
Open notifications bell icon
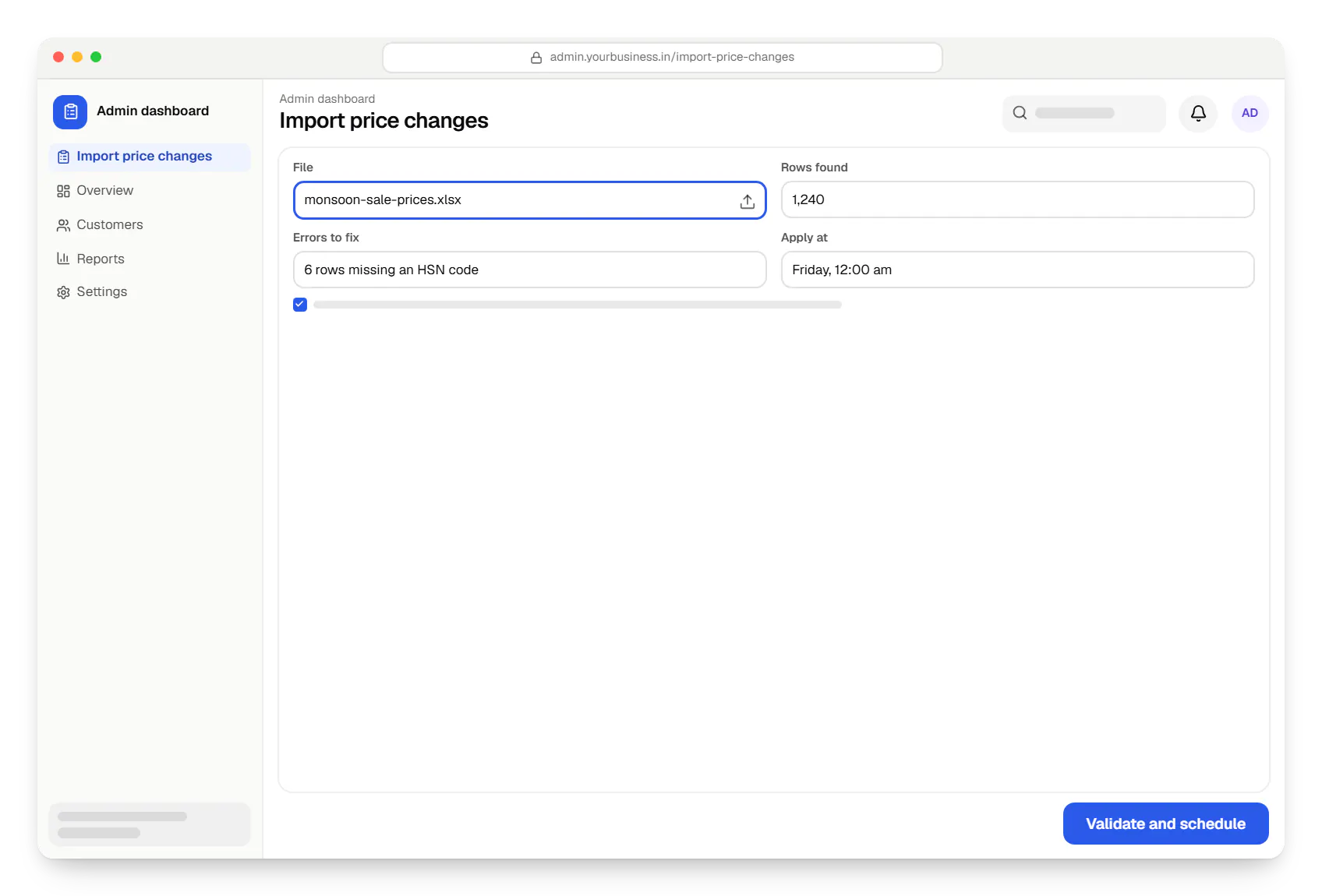(x=1198, y=113)
